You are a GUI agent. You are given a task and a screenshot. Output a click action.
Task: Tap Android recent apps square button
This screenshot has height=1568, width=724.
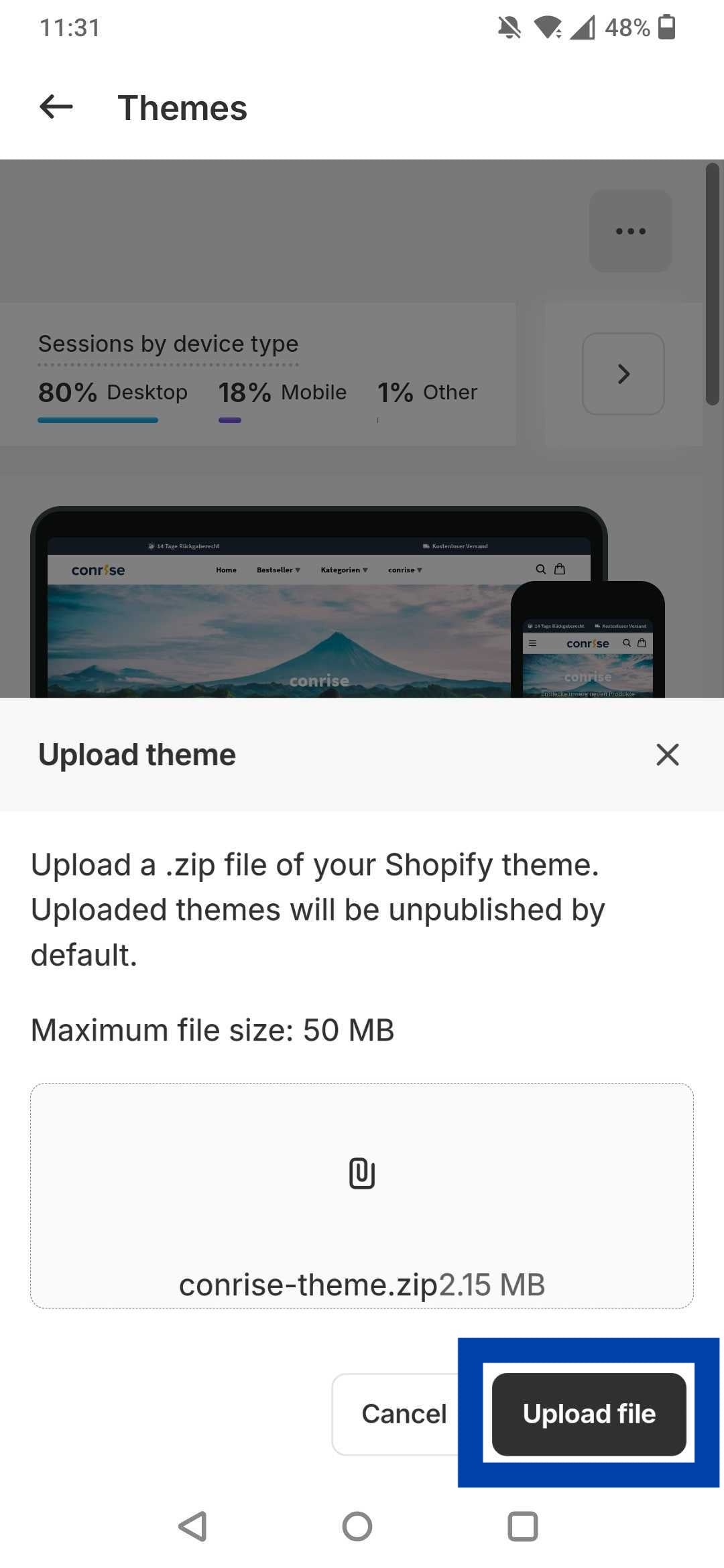click(x=523, y=1526)
